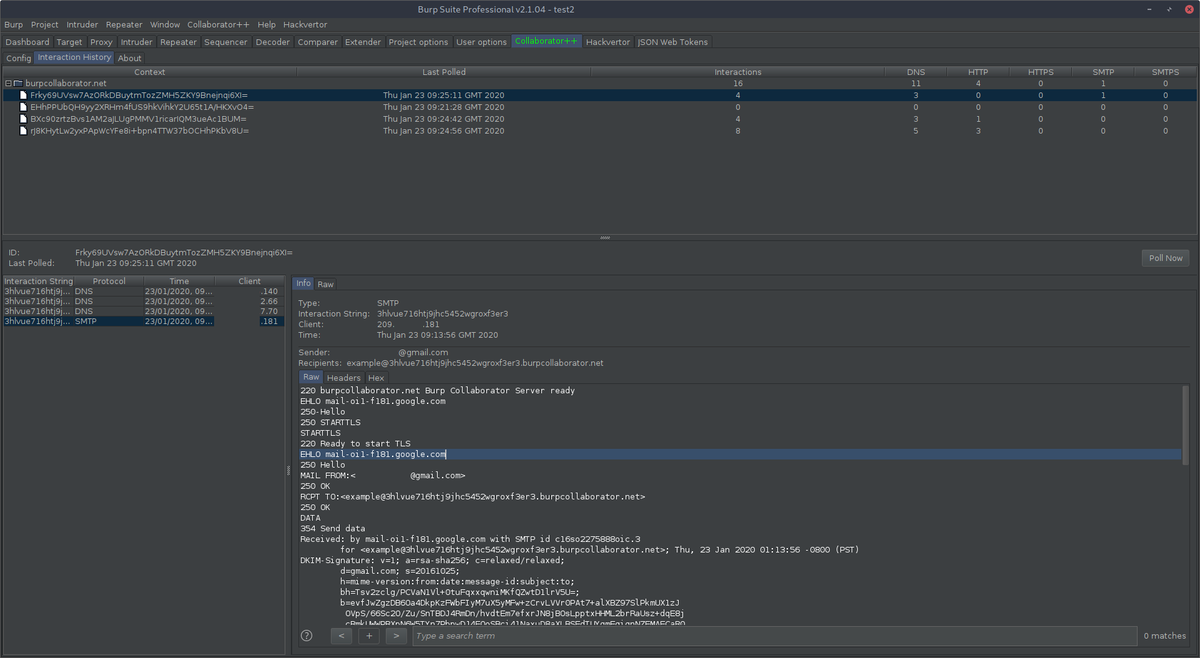The width and height of the screenshot is (1200, 658).
Task: Open the Config sub-tab
Action: (19, 58)
